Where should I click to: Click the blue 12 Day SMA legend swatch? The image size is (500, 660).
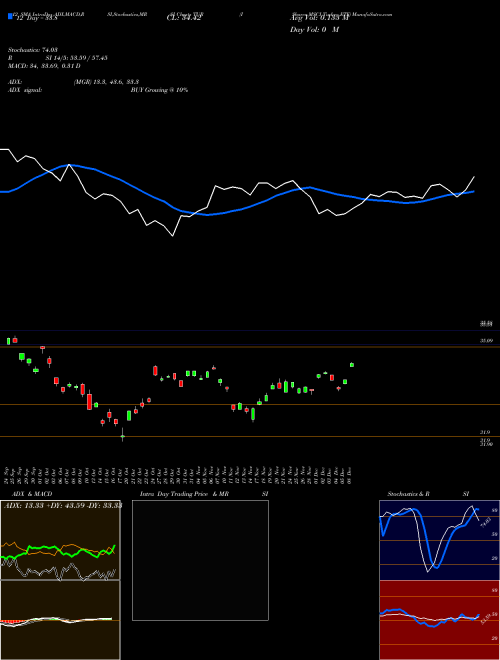(10, 16)
